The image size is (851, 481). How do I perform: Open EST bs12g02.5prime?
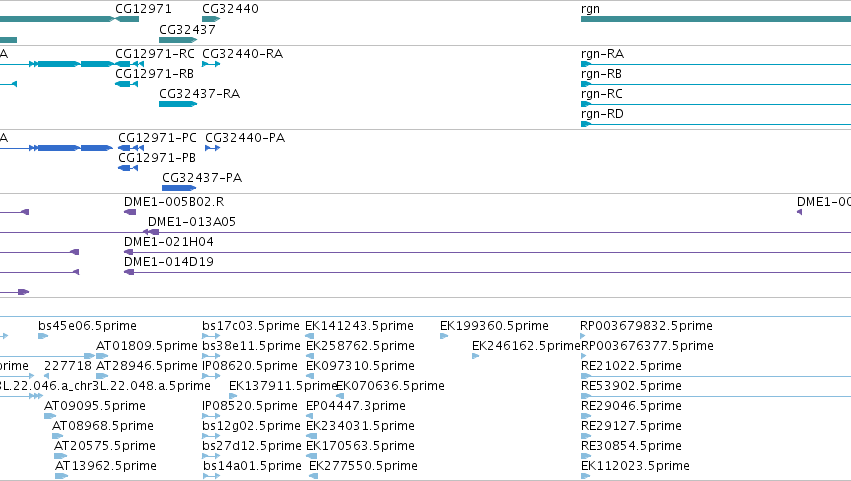click(251, 426)
